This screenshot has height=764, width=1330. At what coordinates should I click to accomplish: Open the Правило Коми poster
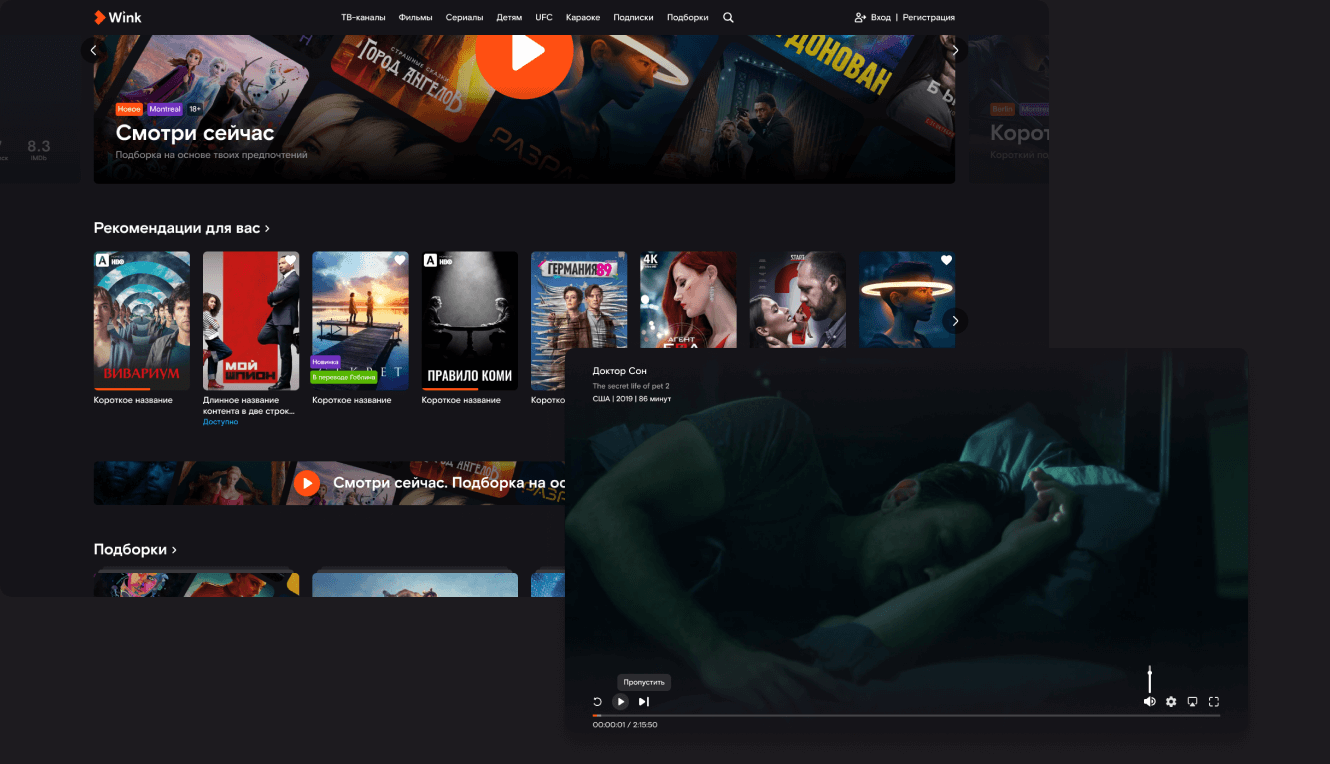point(470,320)
